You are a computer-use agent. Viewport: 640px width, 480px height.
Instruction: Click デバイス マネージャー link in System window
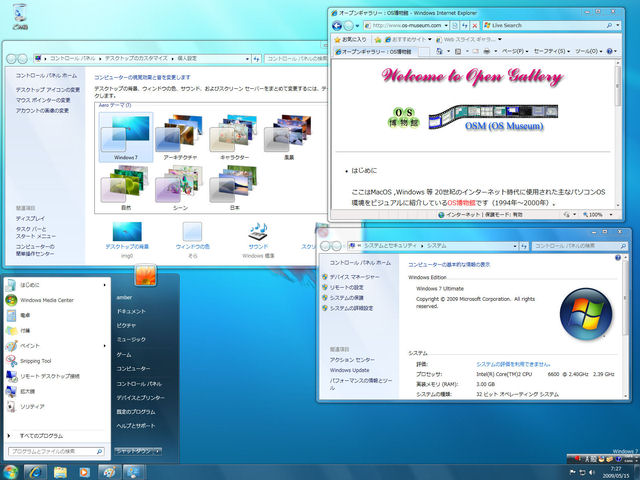click(x=354, y=277)
